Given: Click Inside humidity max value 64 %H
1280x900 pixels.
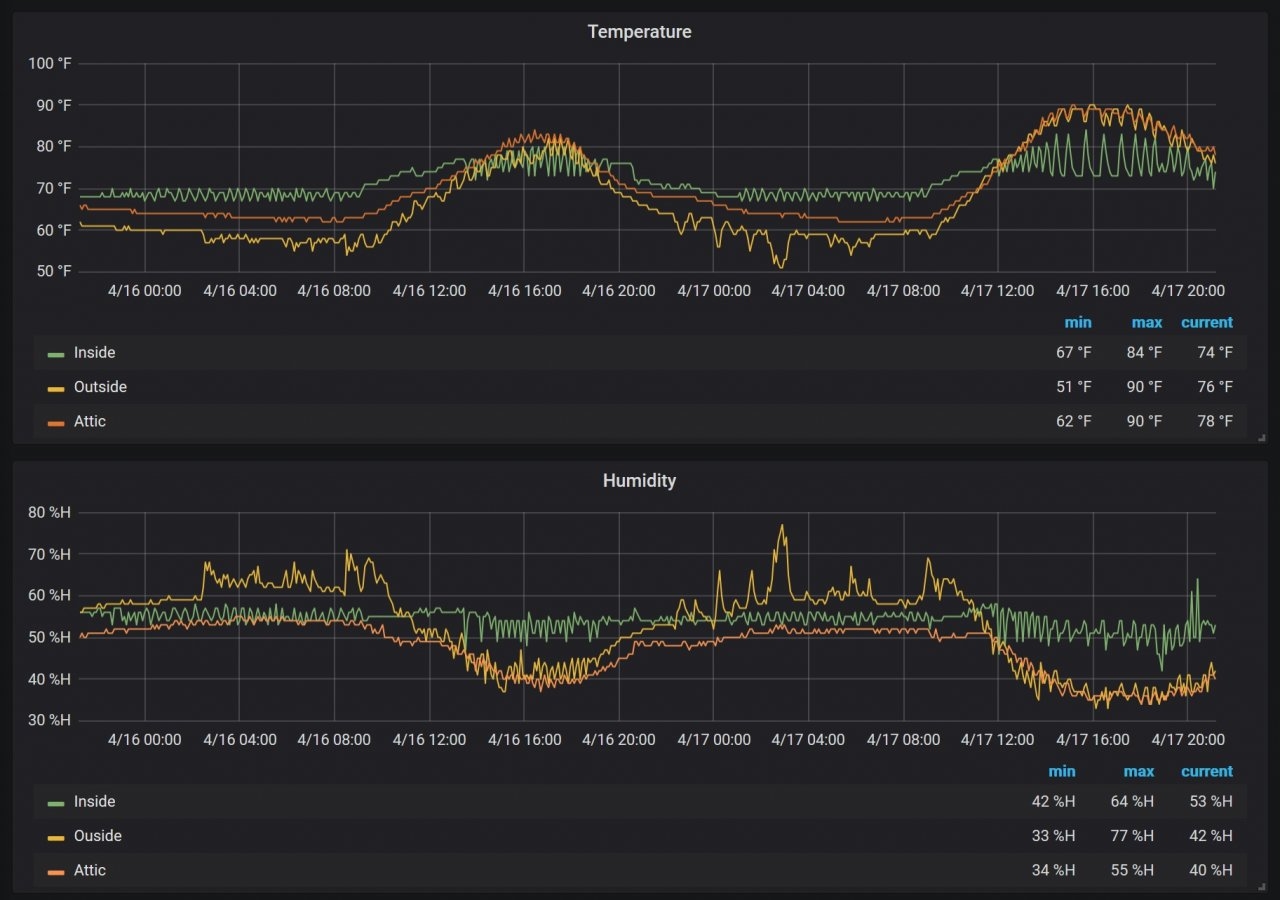Looking at the screenshot, I should [1132, 802].
